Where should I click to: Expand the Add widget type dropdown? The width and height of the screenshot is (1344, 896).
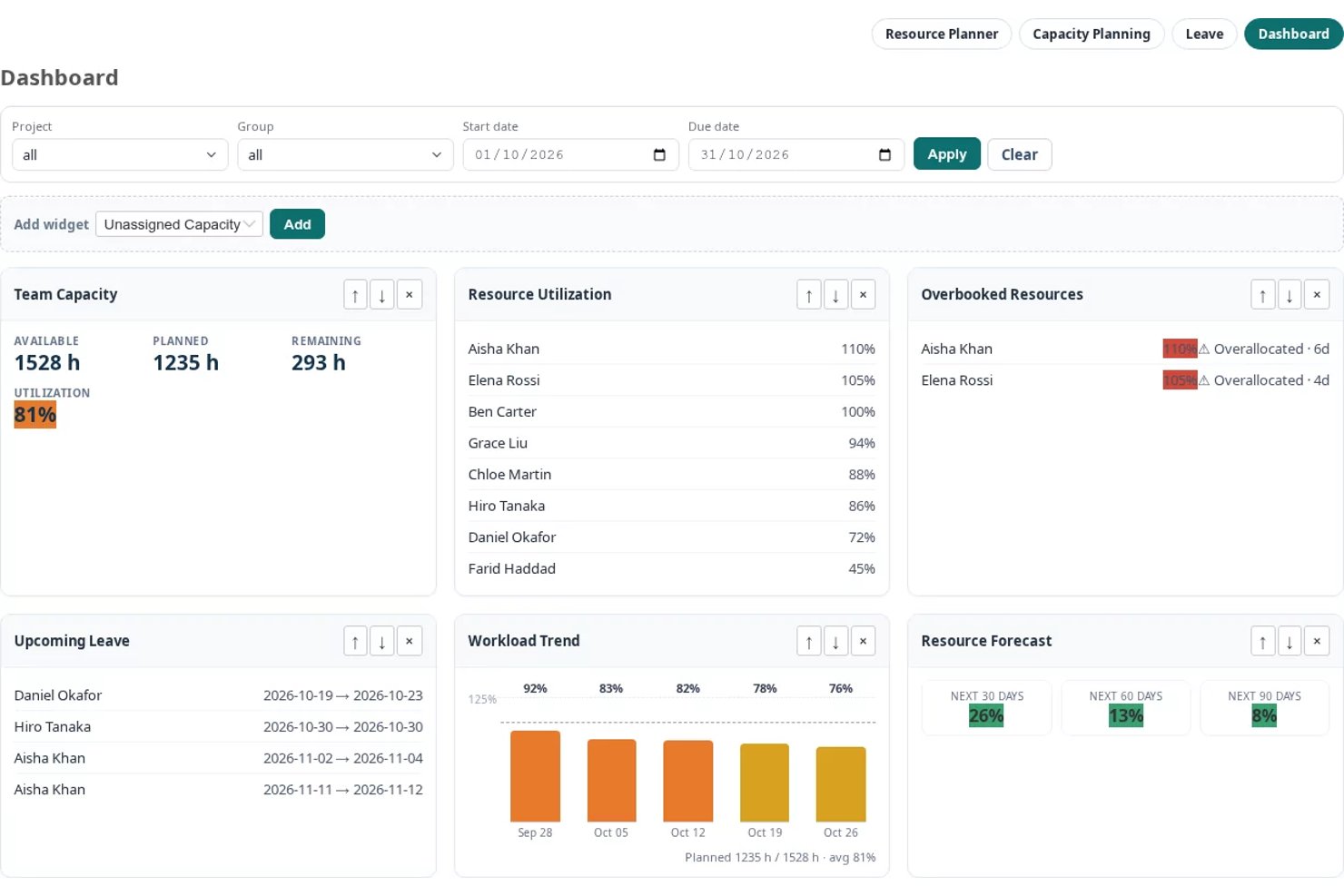pos(179,224)
